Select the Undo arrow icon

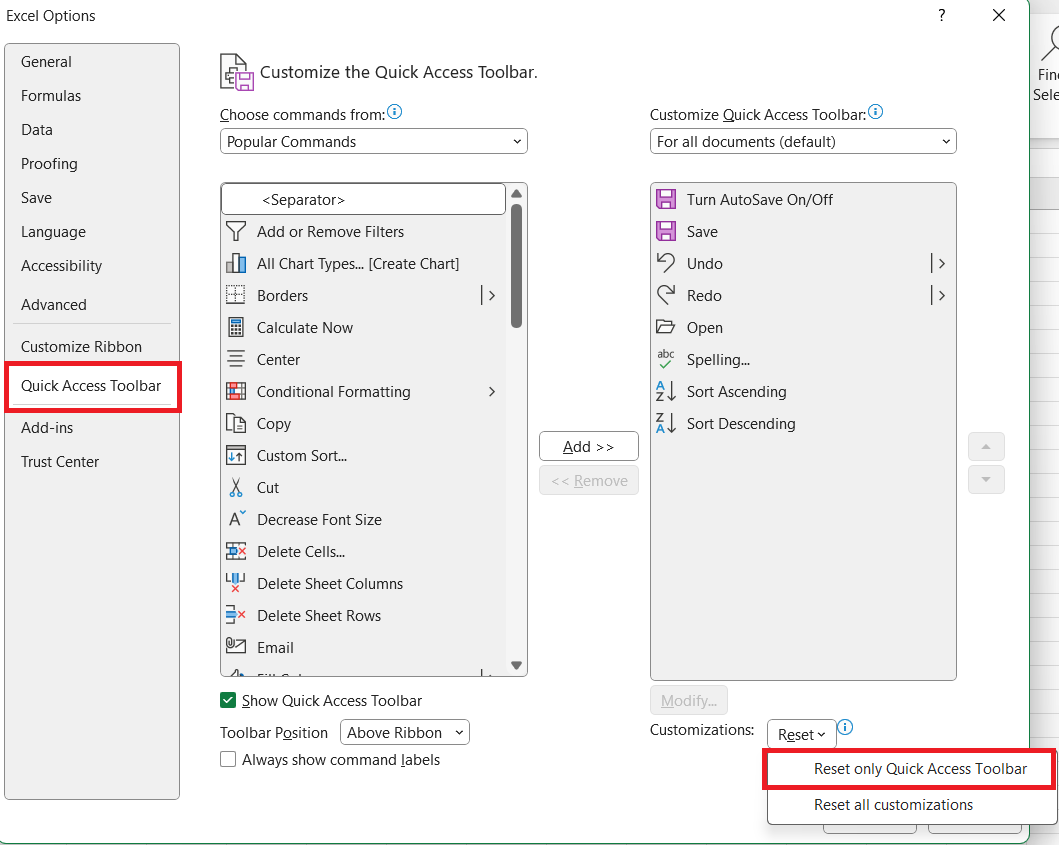(666, 263)
